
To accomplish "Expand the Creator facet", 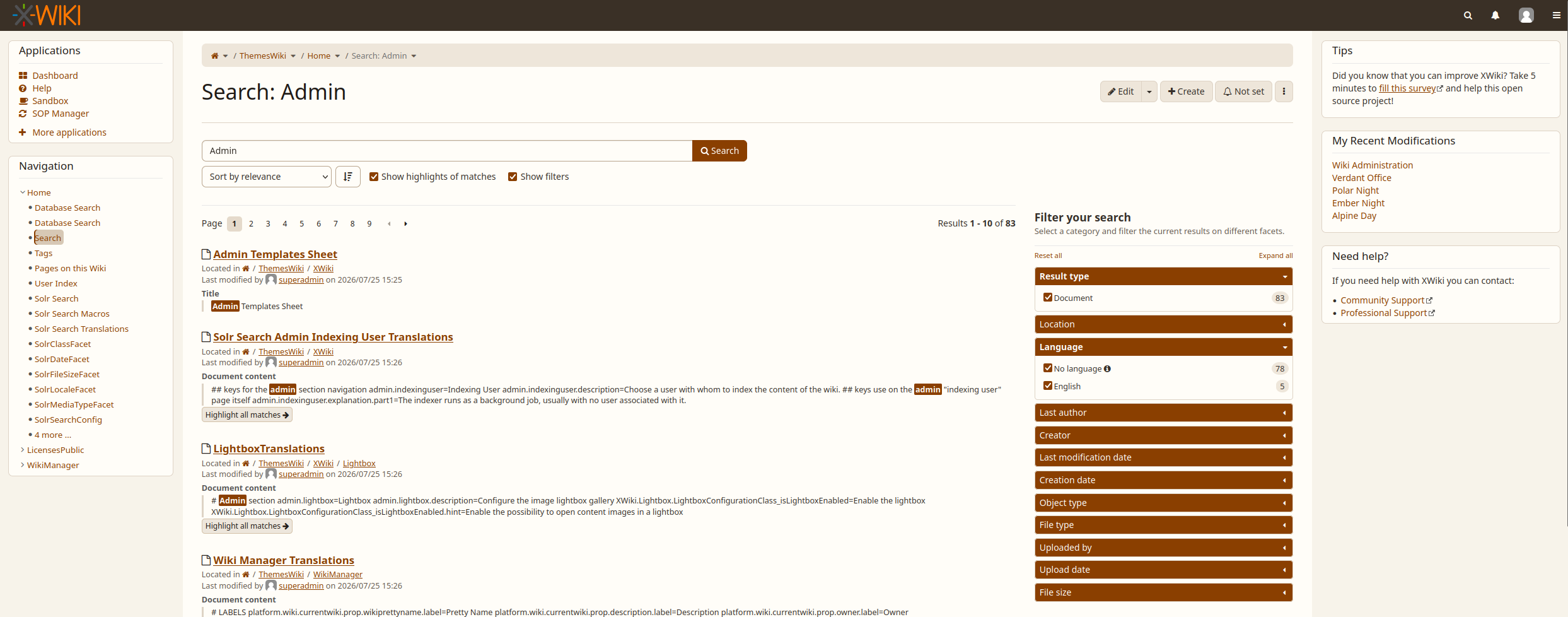I will pyautogui.click(x=1163, y=435).
